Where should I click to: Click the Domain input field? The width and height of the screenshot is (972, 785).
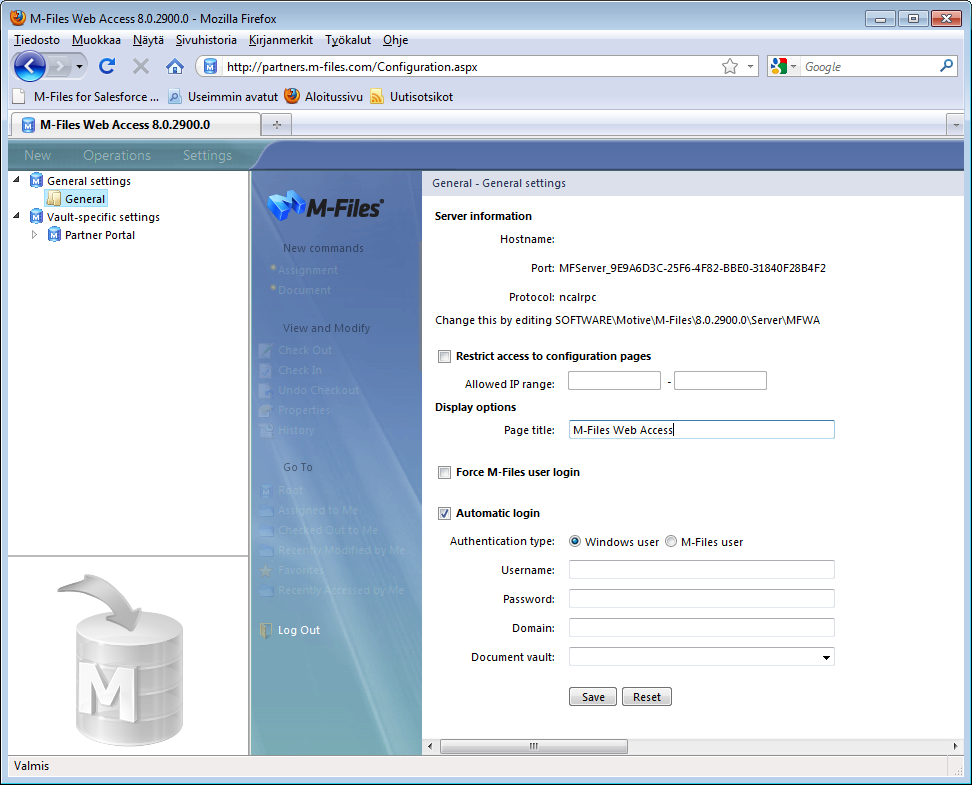(702, 628)
